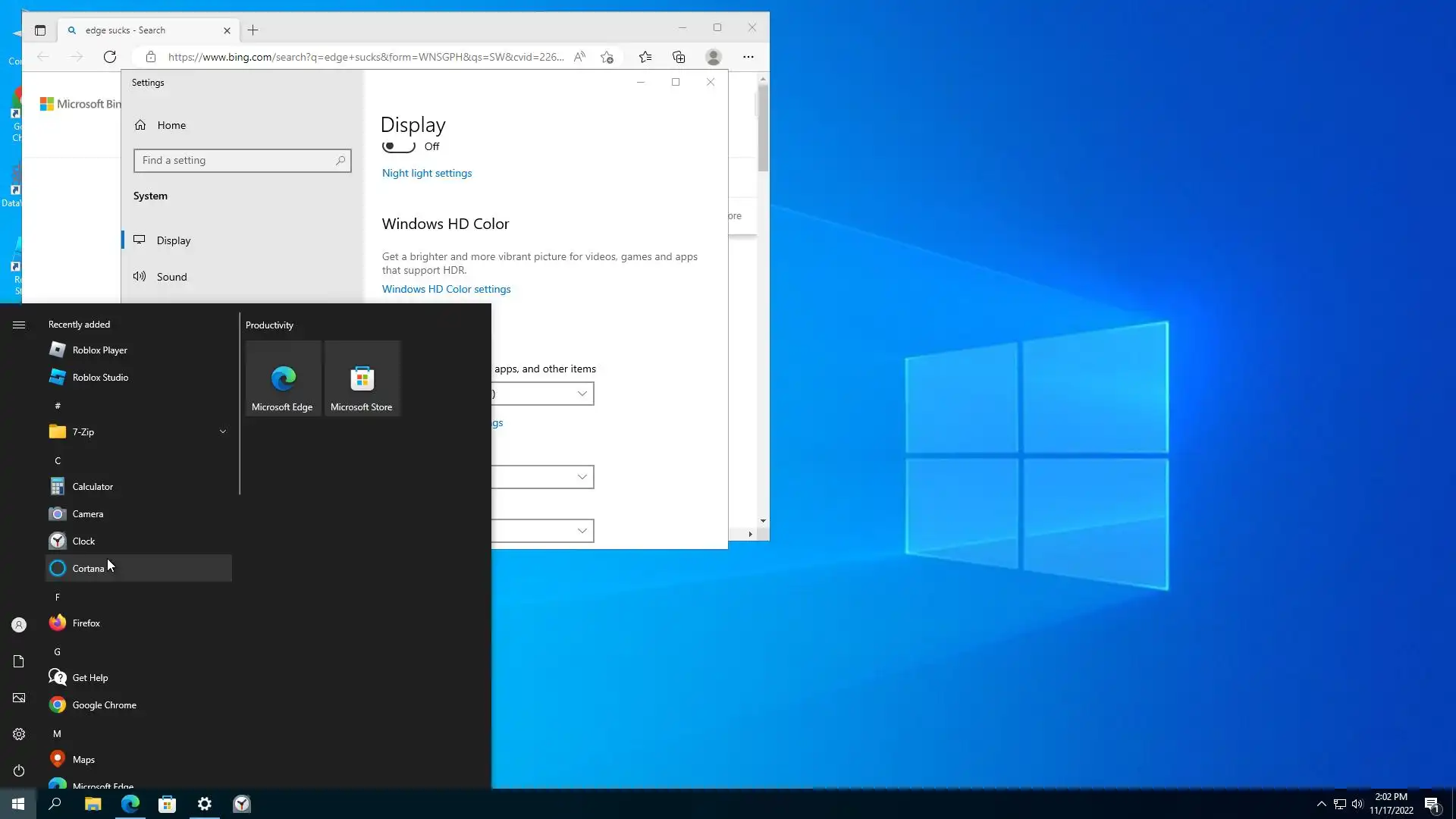Image resolution: width=1456 pixels, height=819 pixels.
Task: Select Sound in Settings sidebar
Action: pyautogui.click(x=171, y=277)
